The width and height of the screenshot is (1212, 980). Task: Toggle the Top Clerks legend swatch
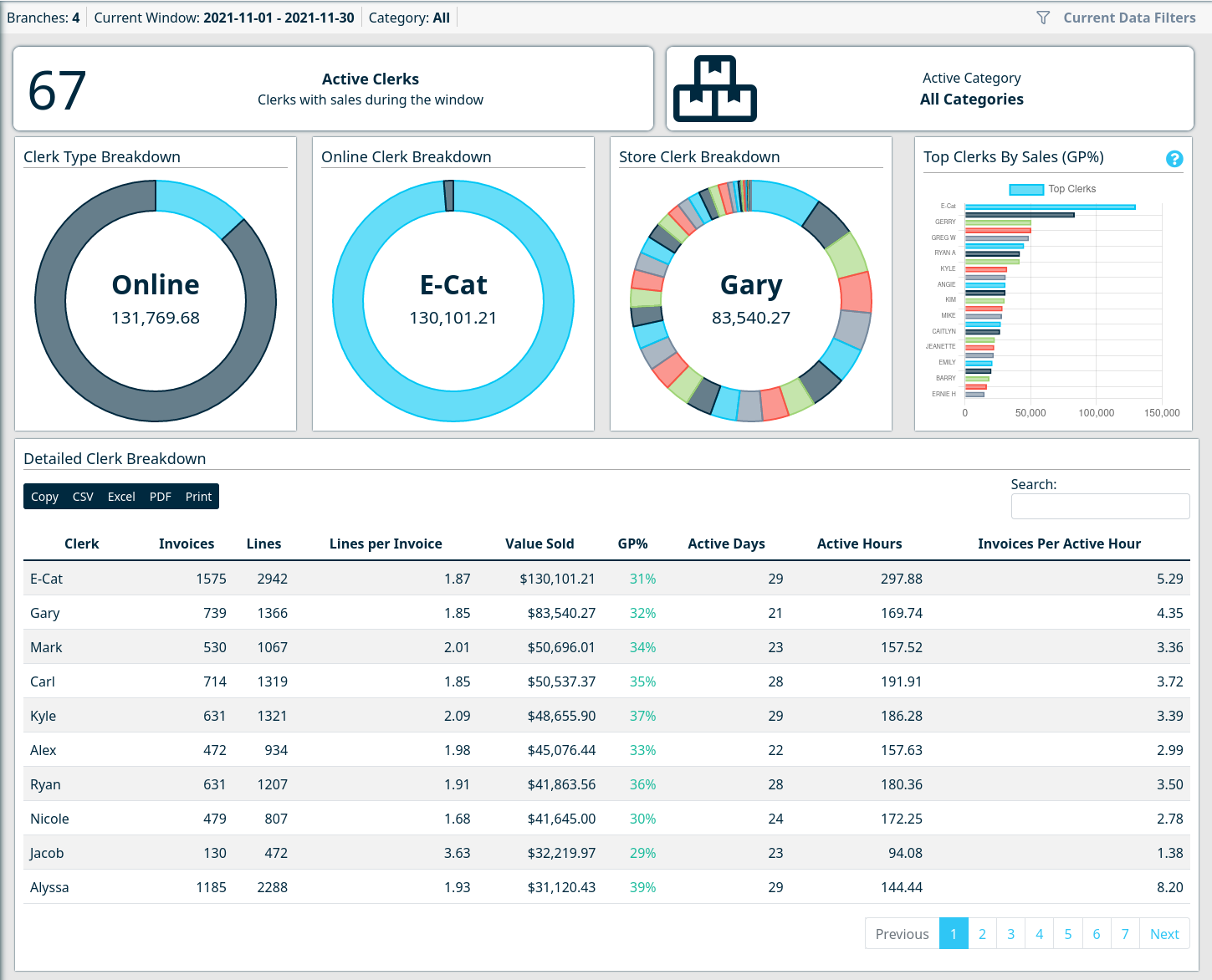point(1026,189)
